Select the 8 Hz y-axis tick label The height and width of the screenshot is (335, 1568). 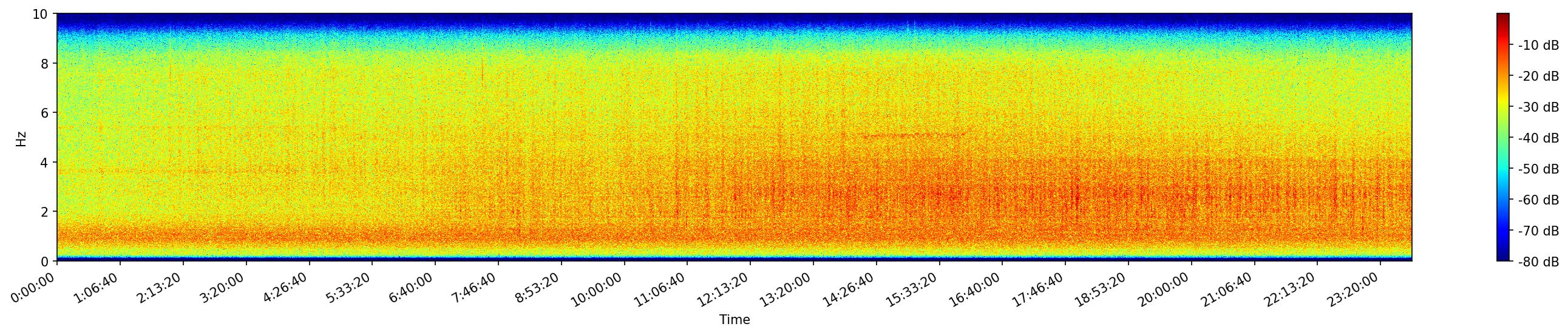(45, 64)
